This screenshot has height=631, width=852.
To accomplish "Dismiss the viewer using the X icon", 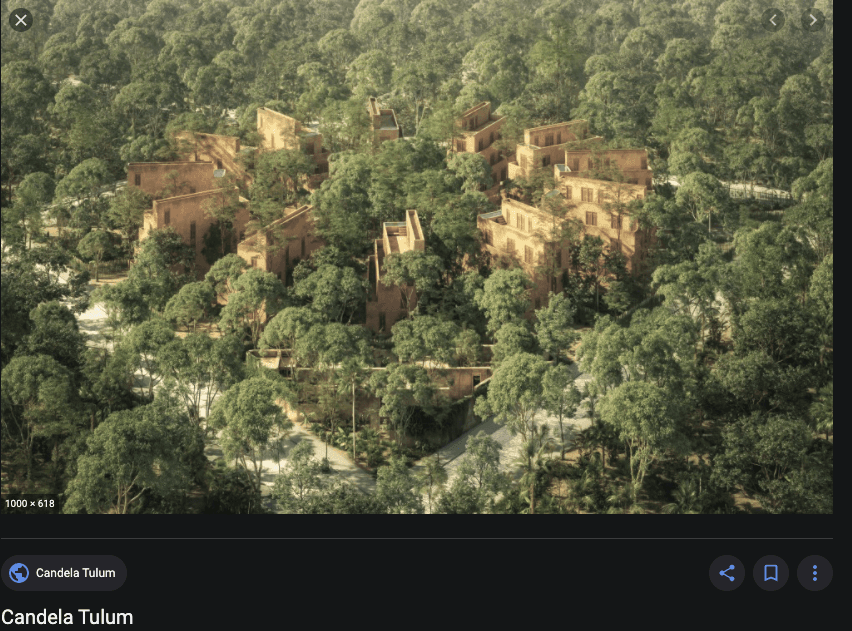I will (x=21, y=20).
